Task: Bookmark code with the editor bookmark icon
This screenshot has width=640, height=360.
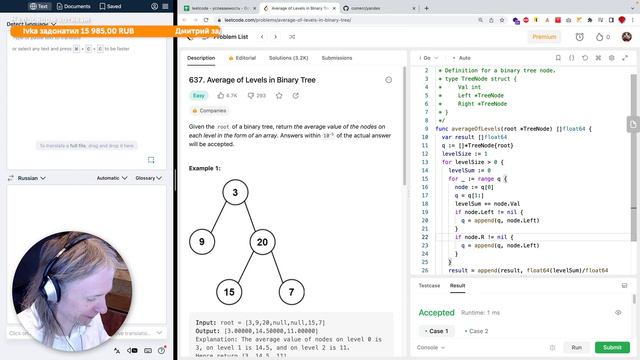Action: coord(558,58)
